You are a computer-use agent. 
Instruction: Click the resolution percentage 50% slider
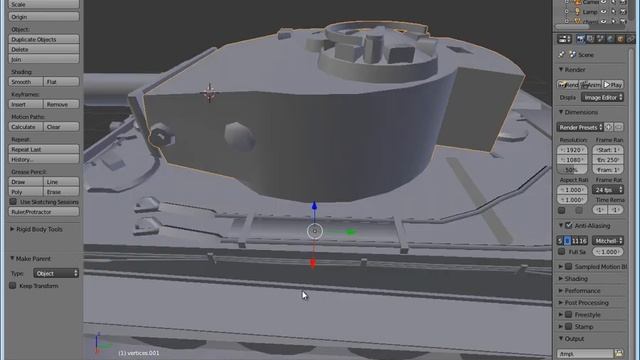point(572,170)
